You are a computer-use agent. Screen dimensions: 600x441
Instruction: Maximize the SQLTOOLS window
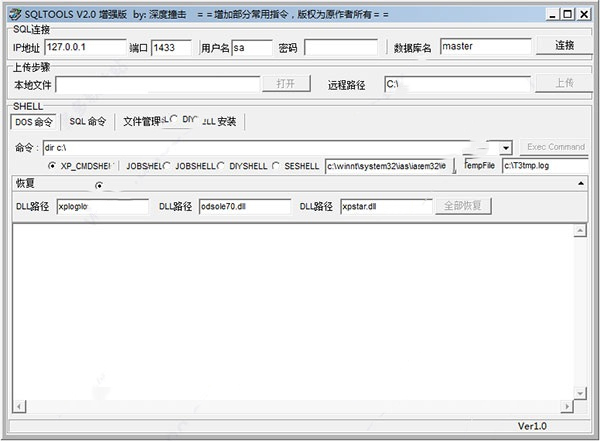(567, 15)
